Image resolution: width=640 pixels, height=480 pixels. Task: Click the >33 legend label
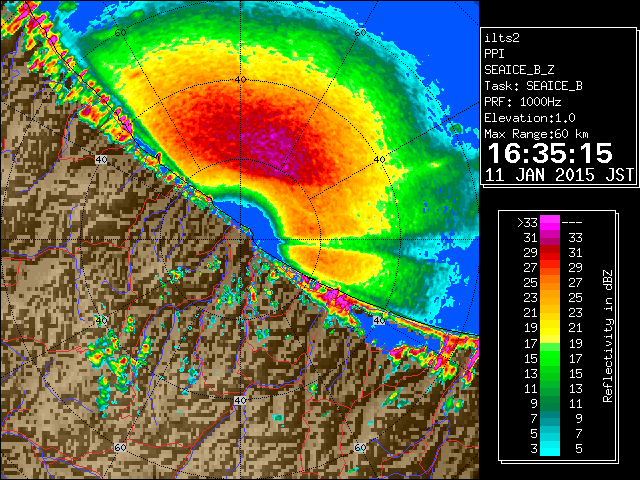tap(527, 222)
